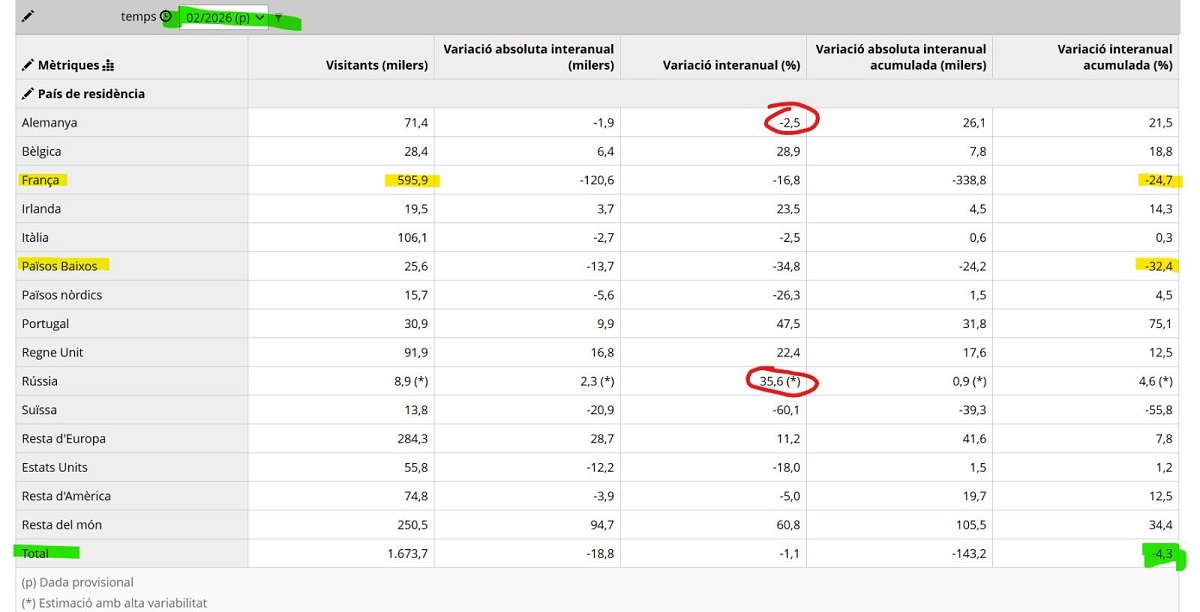Click Països nòrdics visitors value 15,7

coord(415,295)
